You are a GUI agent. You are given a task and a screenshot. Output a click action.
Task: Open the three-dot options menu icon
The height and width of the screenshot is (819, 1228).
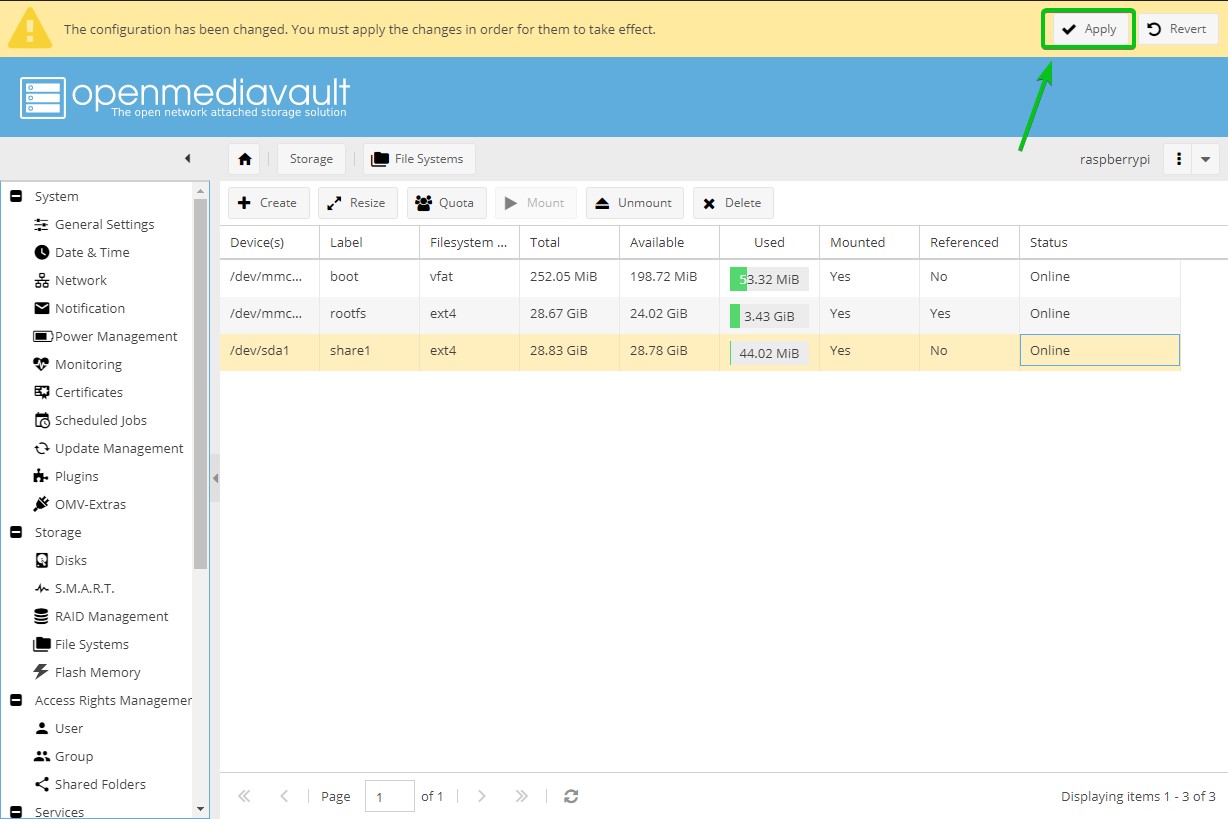(1179, 159)
